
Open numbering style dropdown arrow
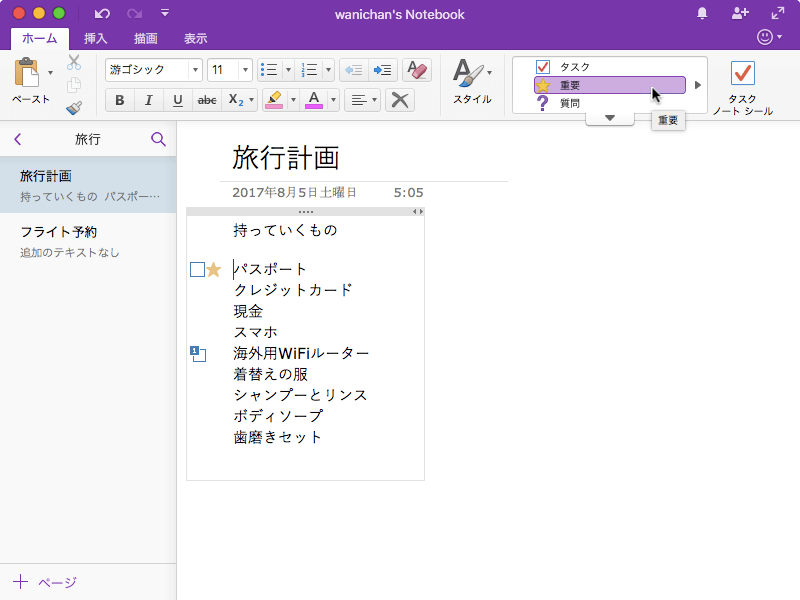pos(328,70)
